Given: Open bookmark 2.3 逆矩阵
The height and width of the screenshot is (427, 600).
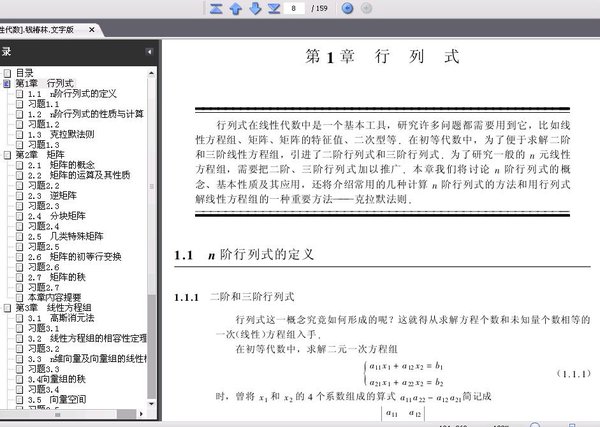Looking at the screenshot, I should (x=52, y=196).
